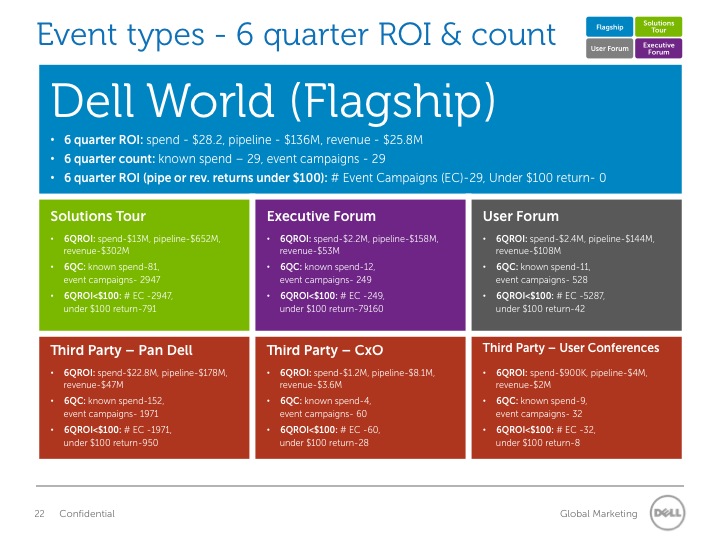Select User Conferences 'spend-$900K, pipeline-$4M' text
Image resolution: width=720 pixels, height=540 pixels.
point(588,373)
